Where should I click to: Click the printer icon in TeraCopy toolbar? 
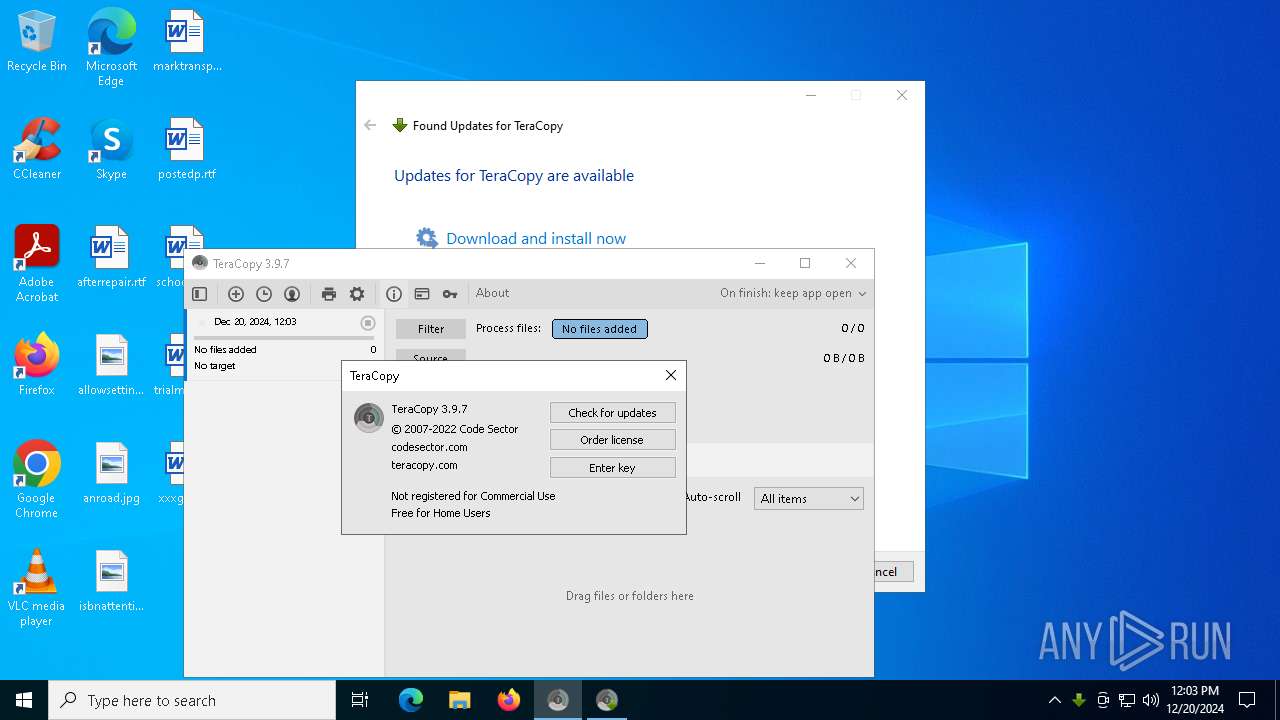click(x=329, y=294)
